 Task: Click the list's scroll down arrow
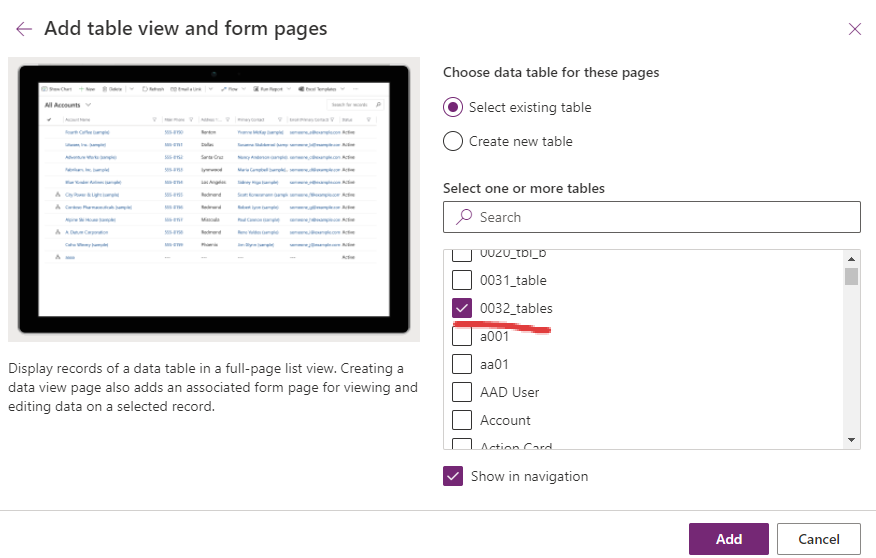[x=851, y=439]
